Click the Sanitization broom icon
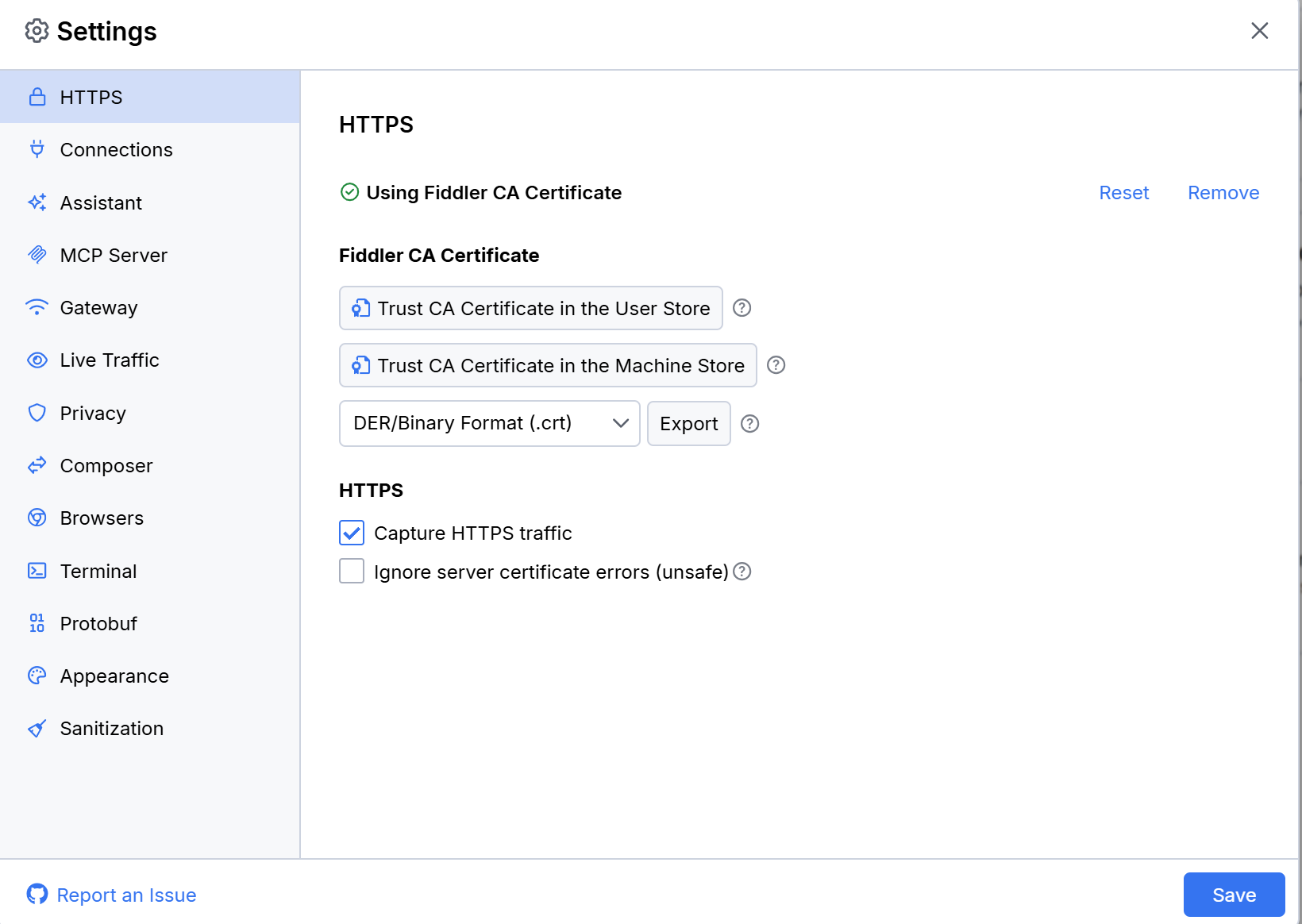The image size is (1302, 924). coord(37,728)
